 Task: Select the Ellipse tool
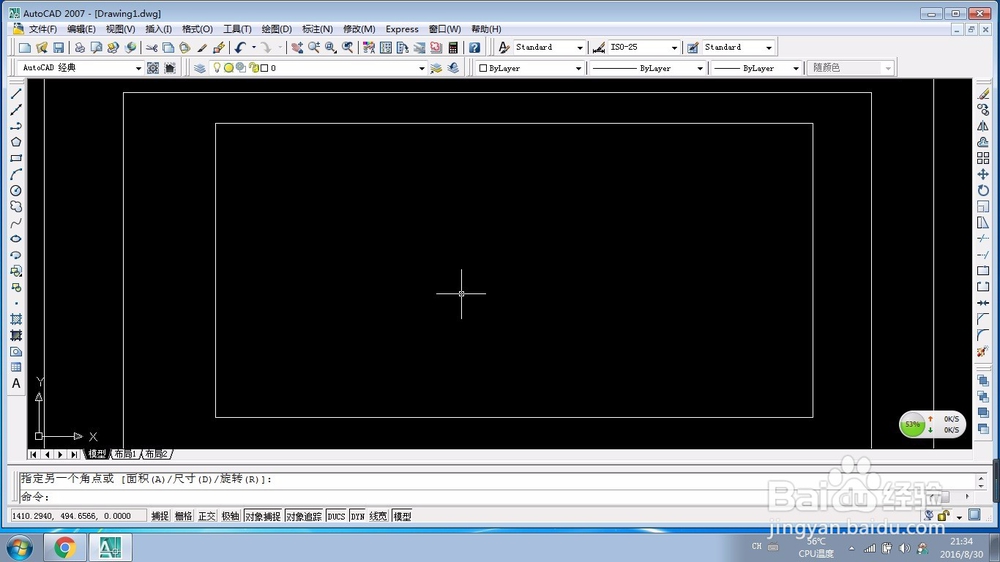[16, 239]
